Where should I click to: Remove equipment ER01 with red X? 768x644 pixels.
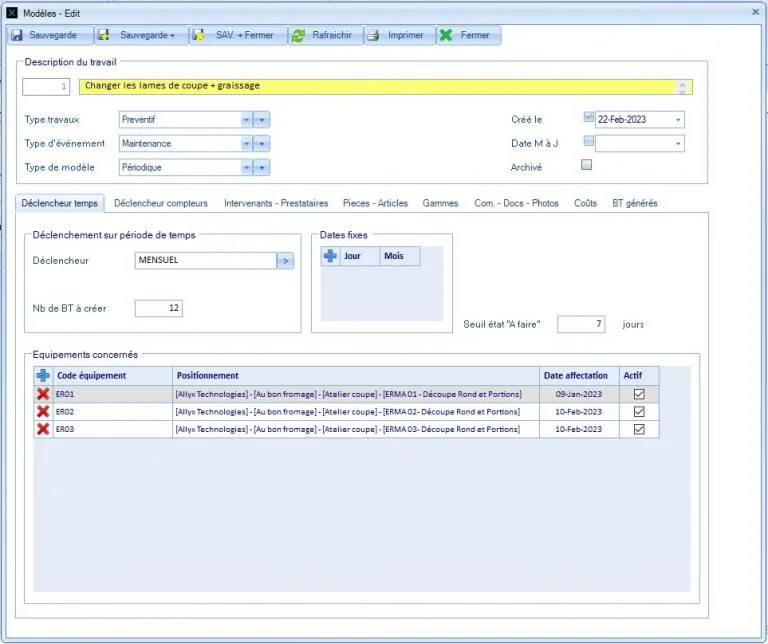click(43, 394)
